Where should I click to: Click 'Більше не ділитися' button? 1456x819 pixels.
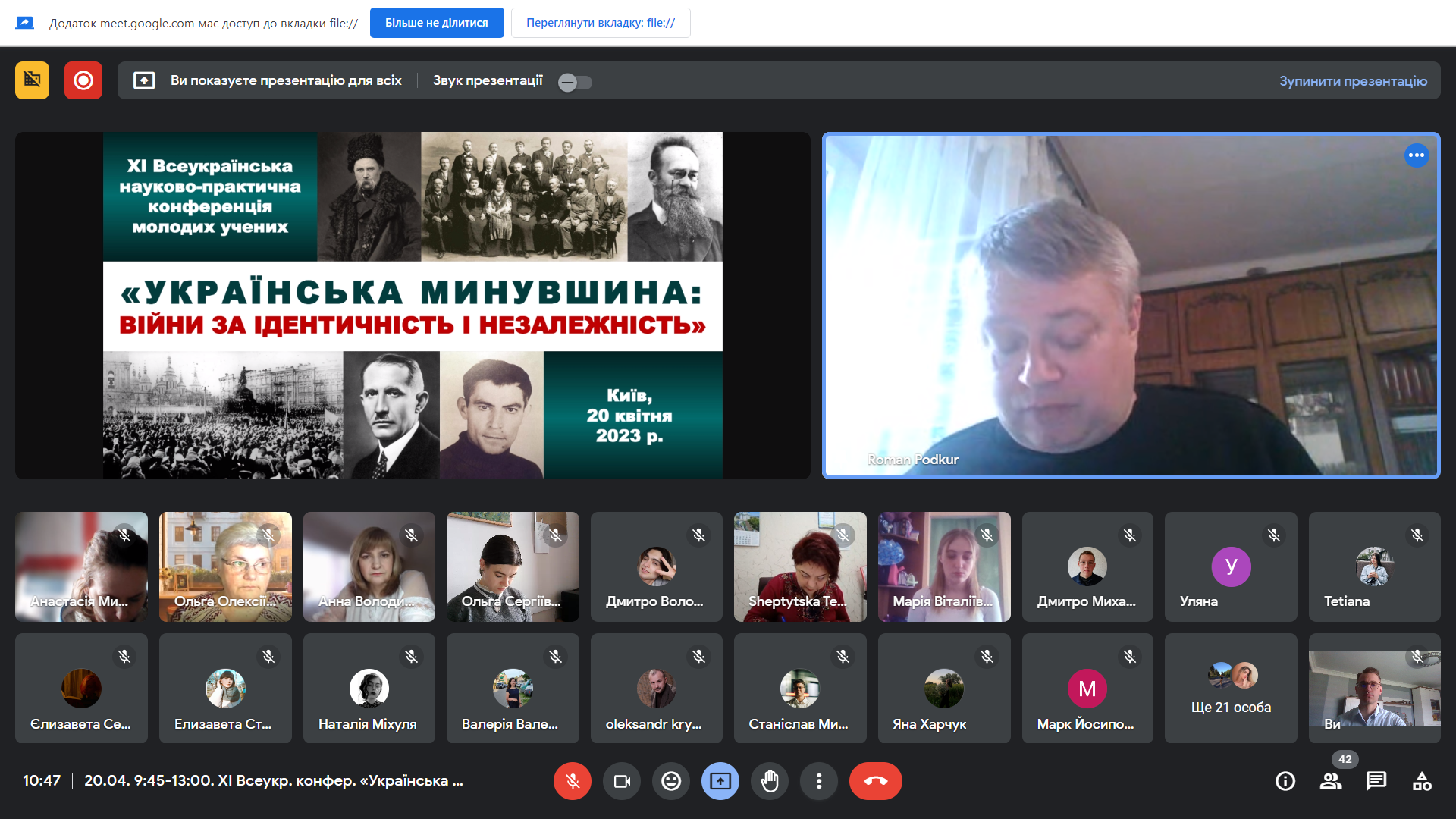point(437,23)
